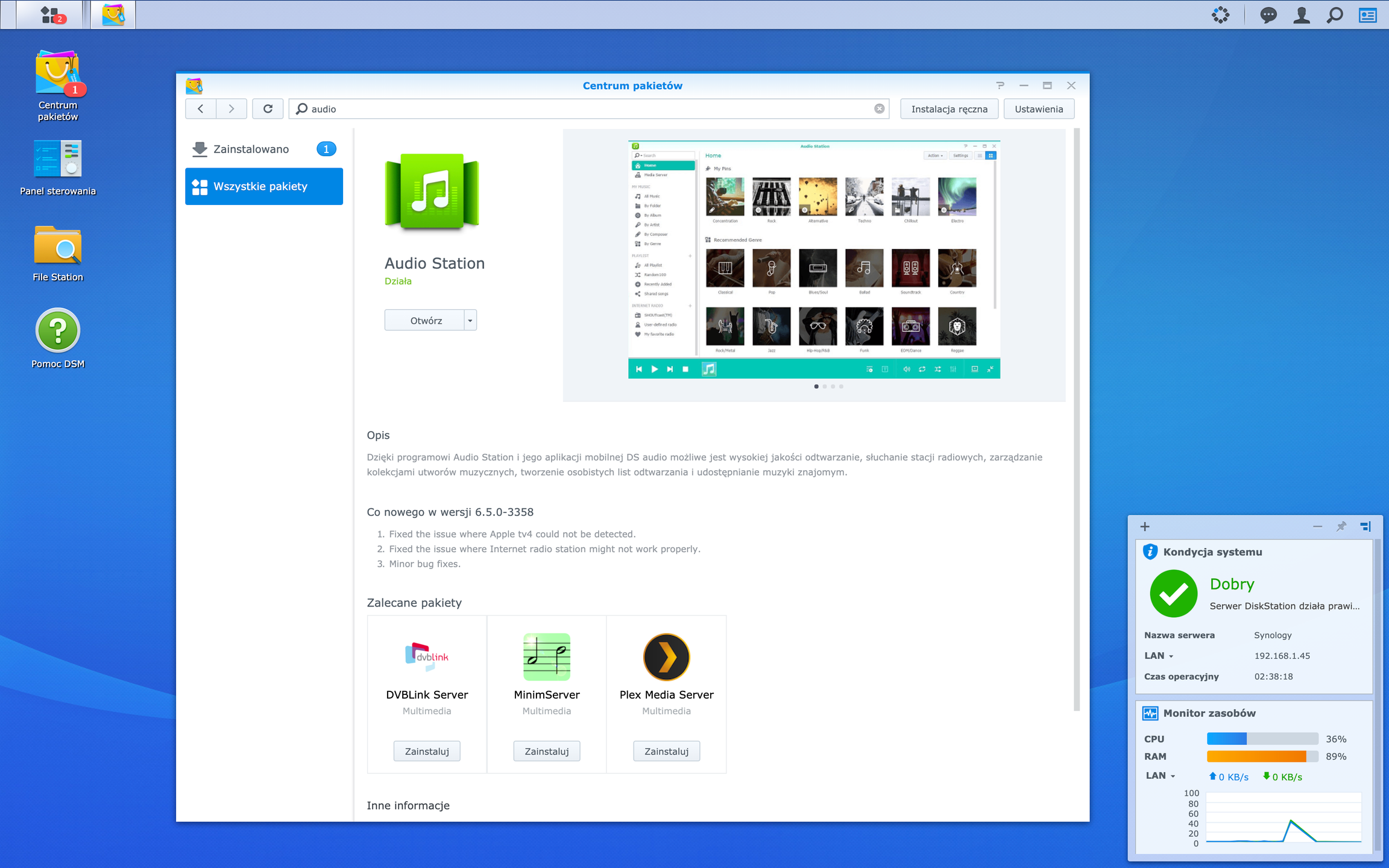Open Pomoc DSM help icon

click(x=58, y=338)
